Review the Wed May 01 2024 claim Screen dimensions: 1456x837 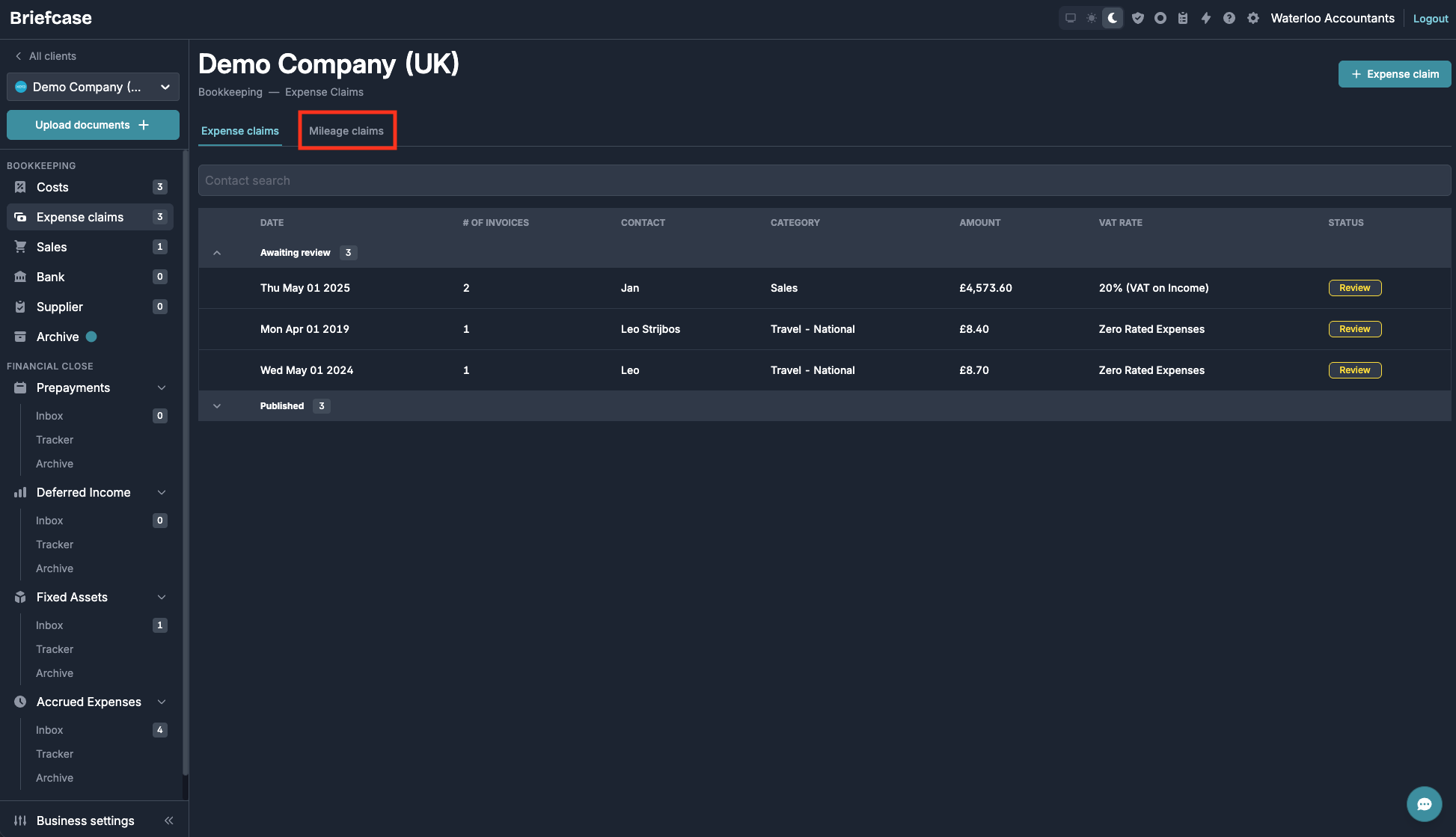tap(1355, 370)
